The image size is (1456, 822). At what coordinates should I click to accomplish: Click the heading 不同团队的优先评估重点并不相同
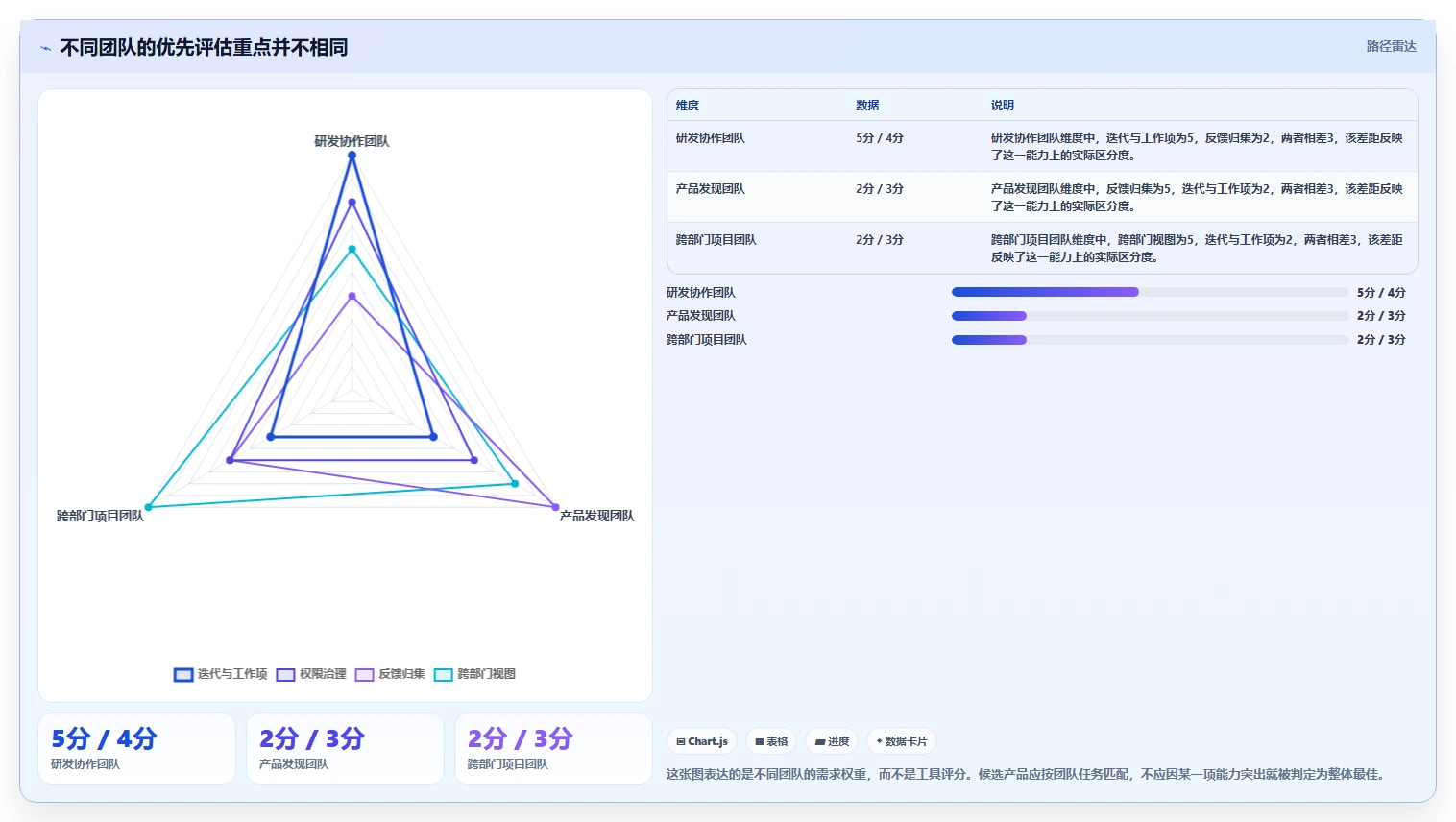[x=204, y=48]
